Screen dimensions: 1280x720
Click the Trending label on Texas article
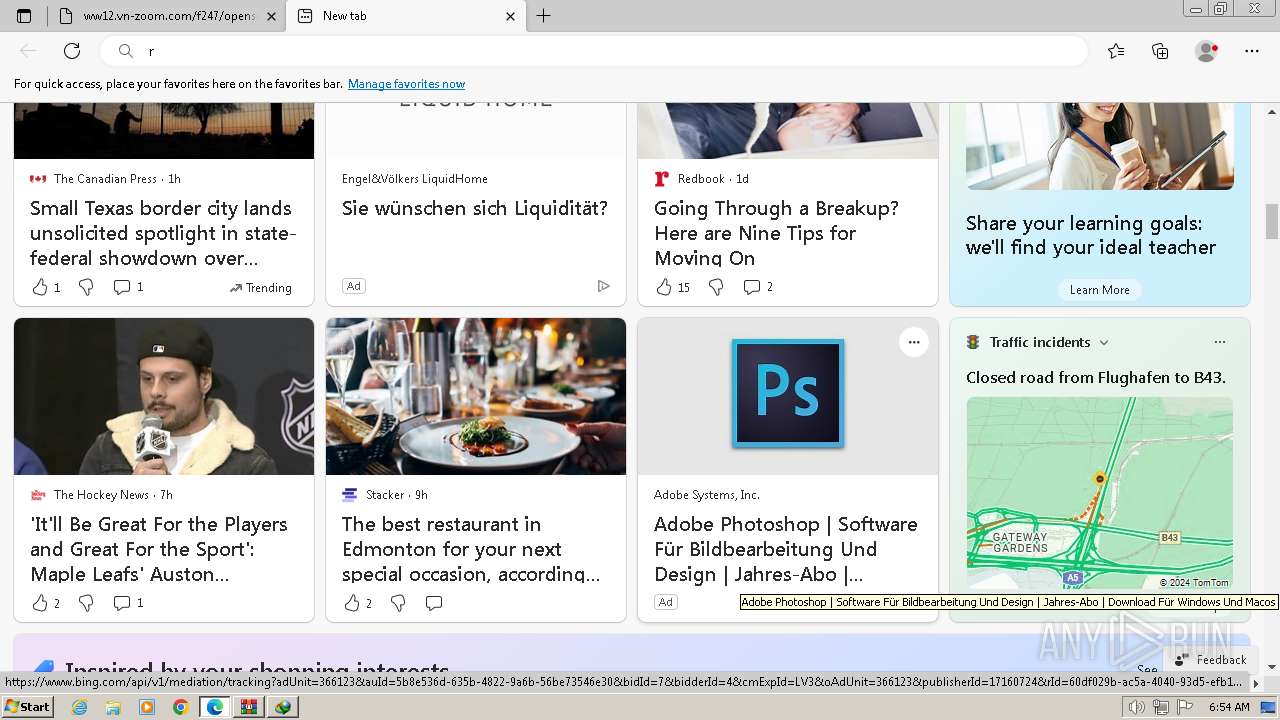click(261, 288)
